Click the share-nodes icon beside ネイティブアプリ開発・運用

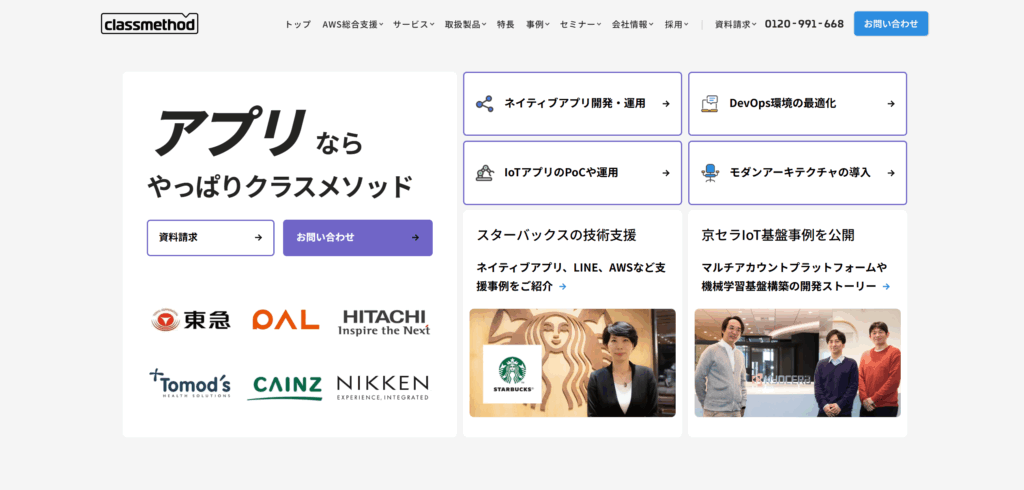click(484, 104)
